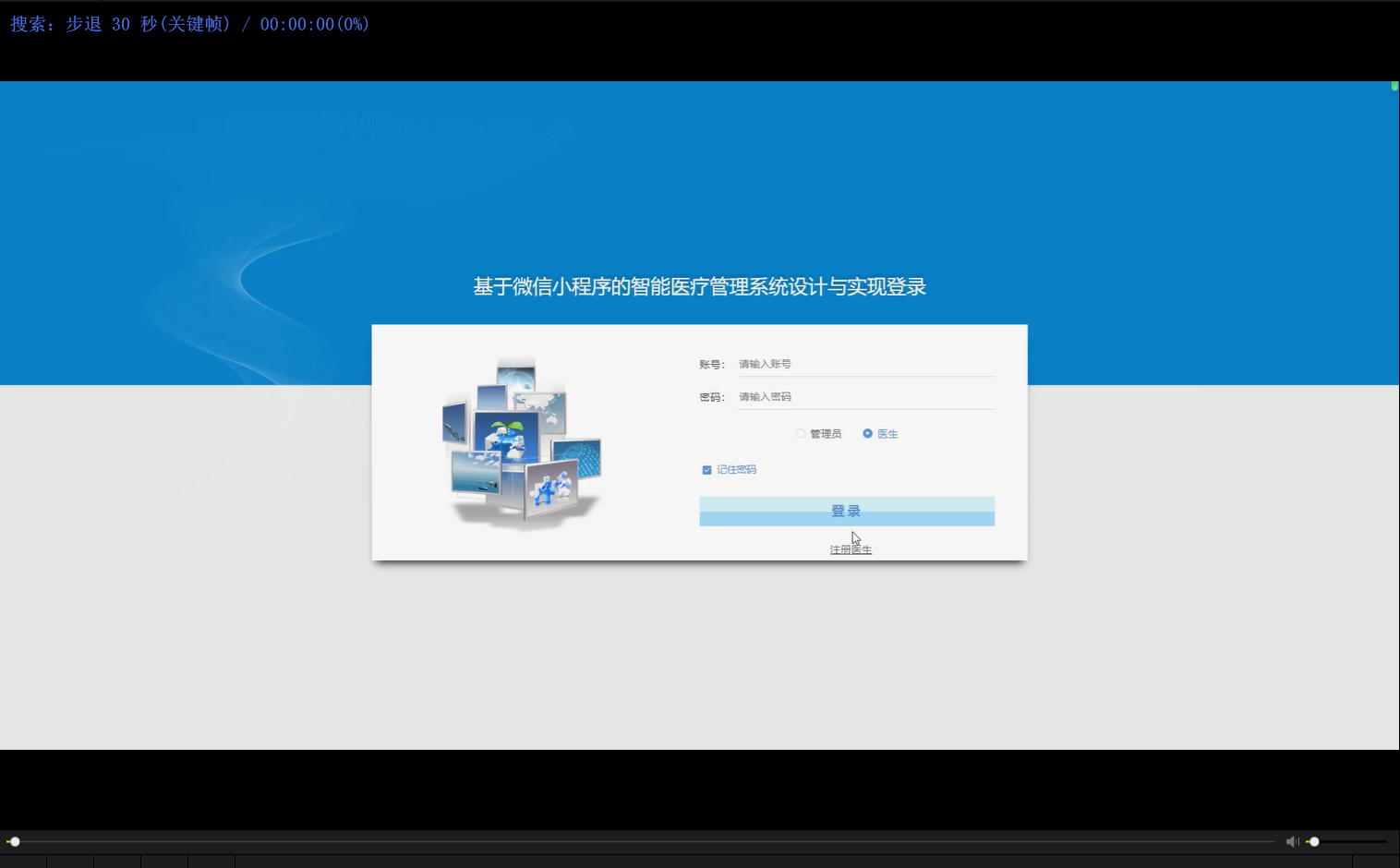
Task: Click the video seek bar handle
Action: (14, 841)
